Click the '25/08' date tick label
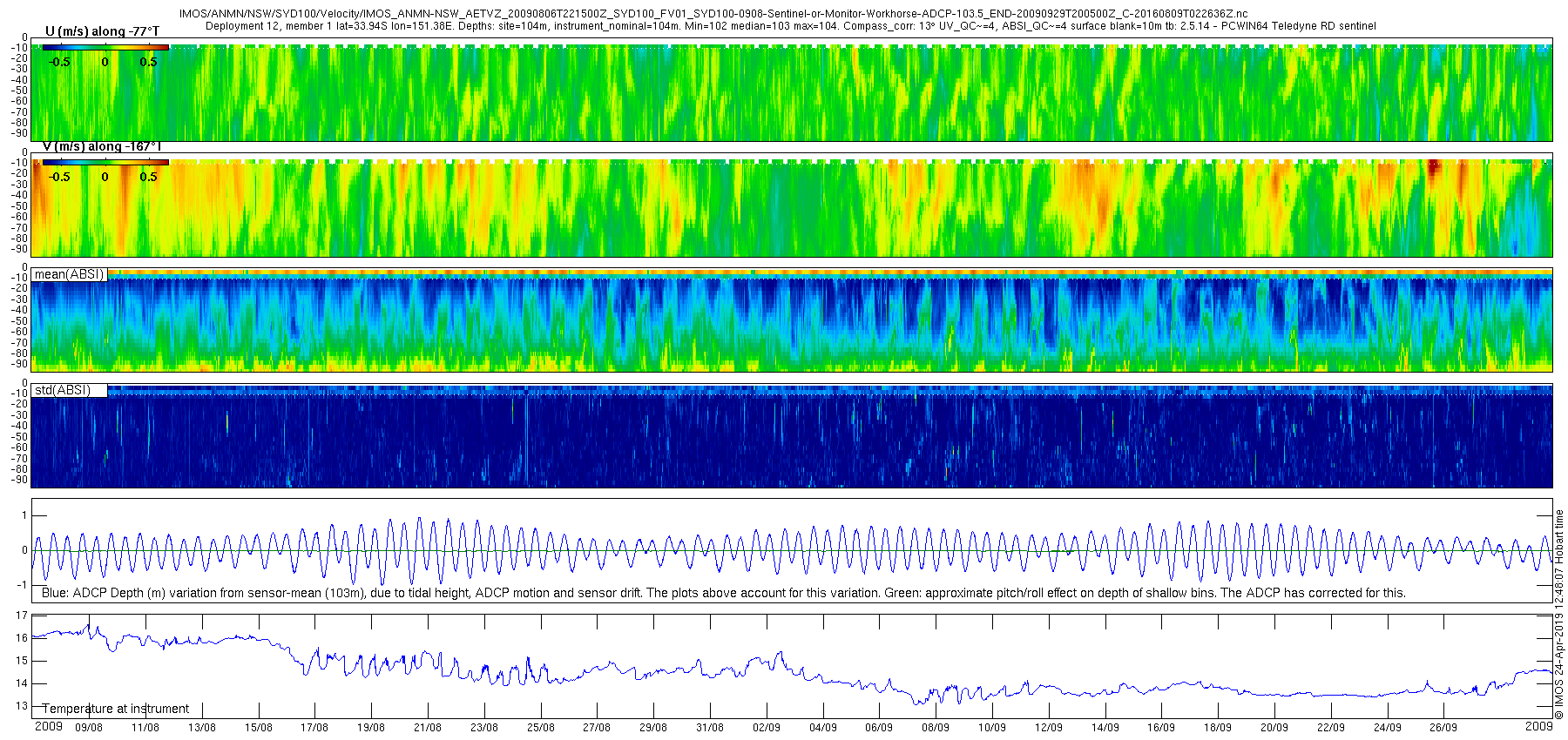This screenshot has width=1568, height=740. (x=541, y=727)
